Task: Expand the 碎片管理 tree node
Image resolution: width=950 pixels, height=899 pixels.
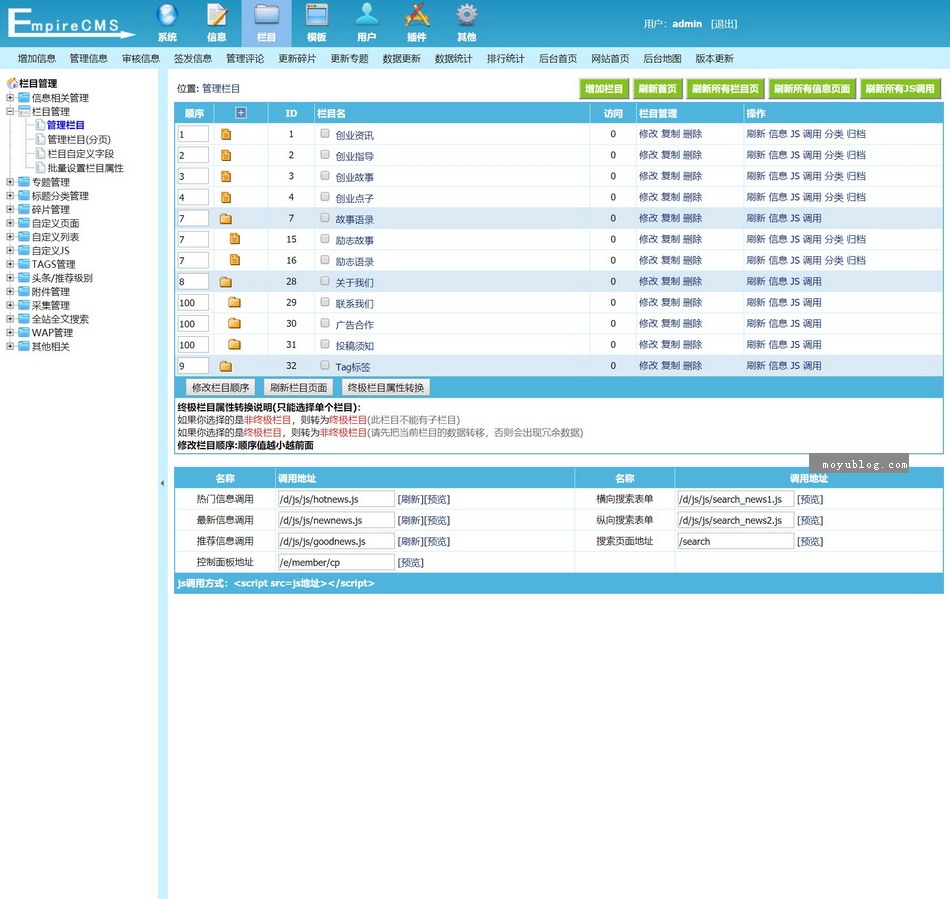Action: click(x=10, y=209)
